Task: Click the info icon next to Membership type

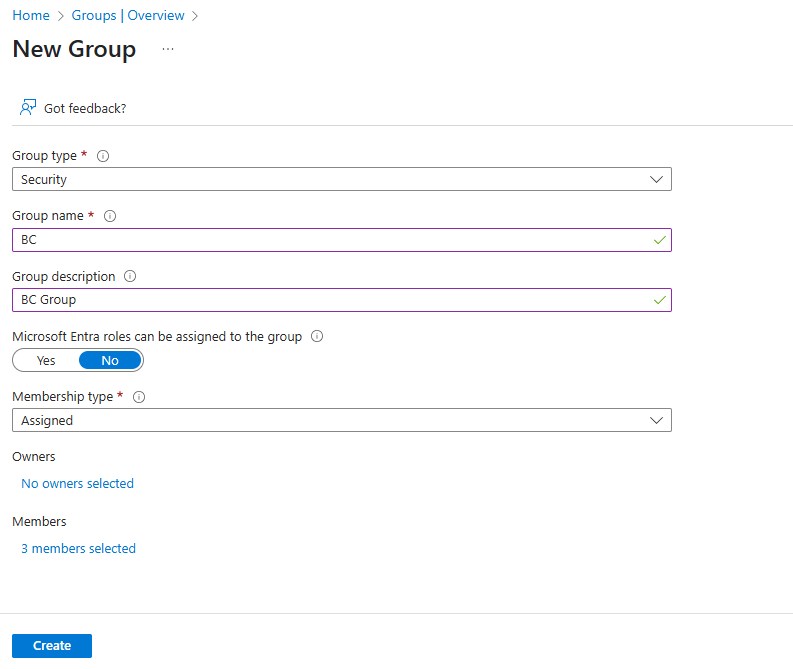Action: [139, 397]
